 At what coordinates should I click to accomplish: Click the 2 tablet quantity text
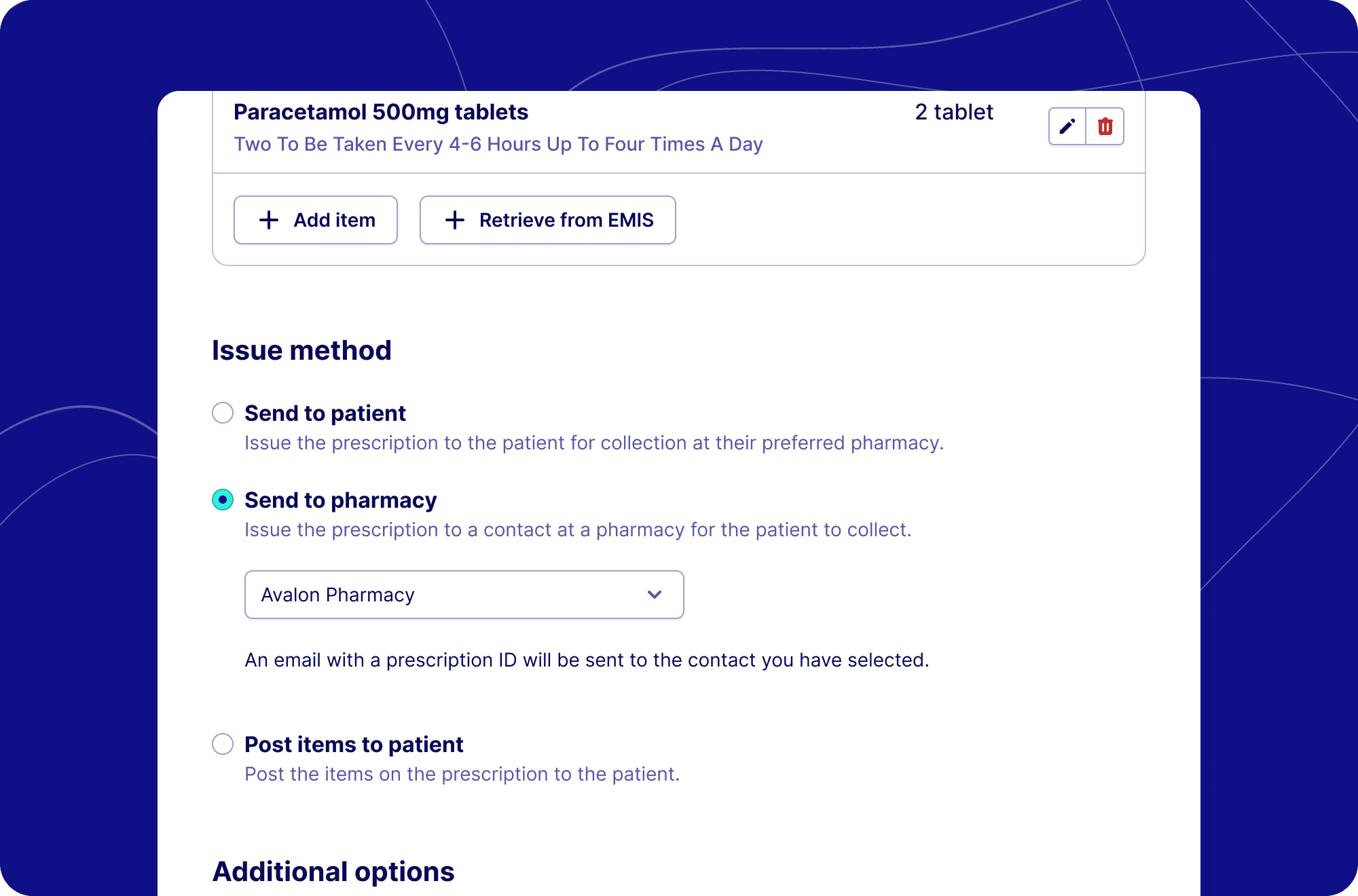point(954,112)
